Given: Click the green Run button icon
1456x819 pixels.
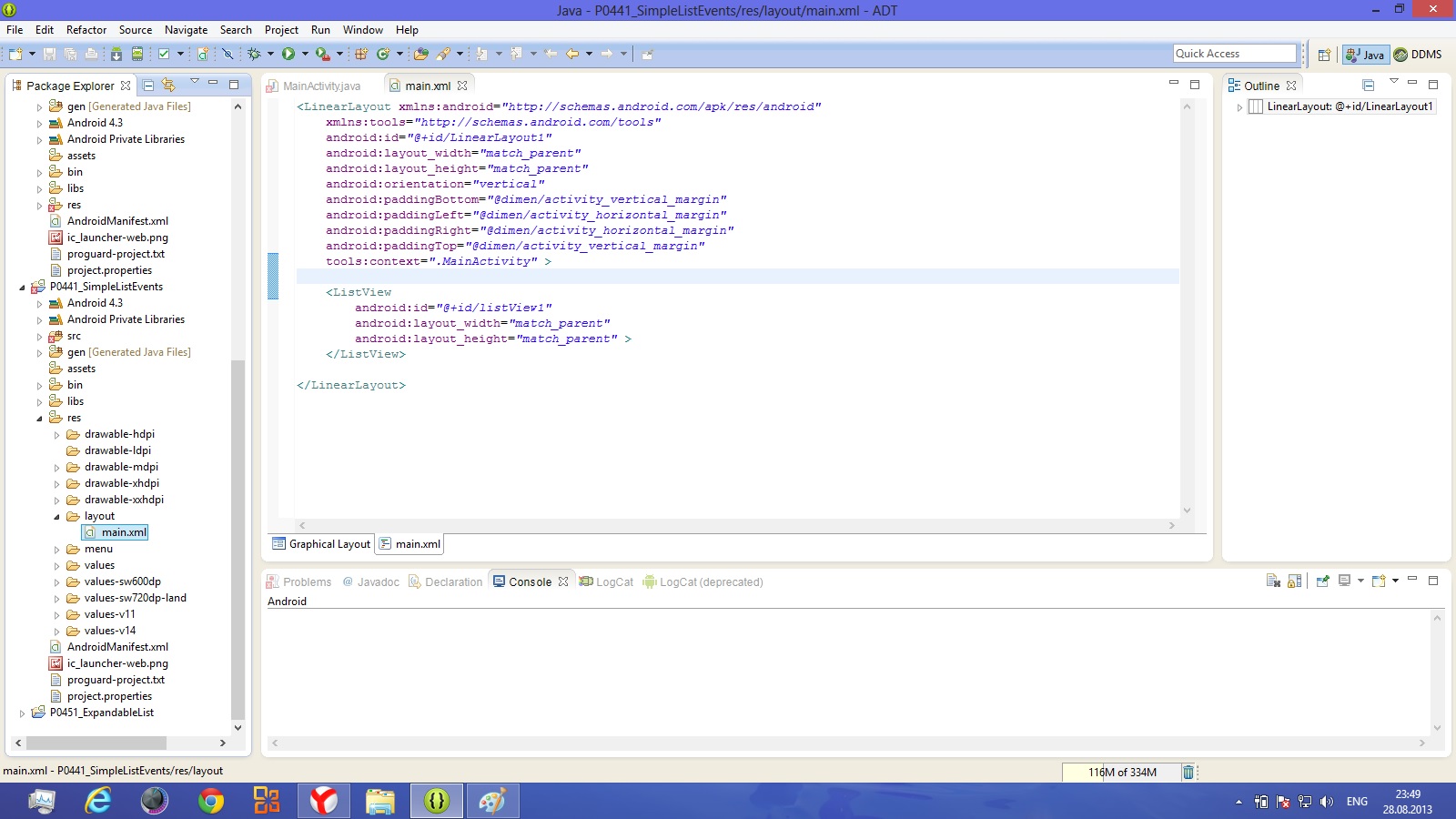Looking at the screenshot, I should tap(288, 55).
